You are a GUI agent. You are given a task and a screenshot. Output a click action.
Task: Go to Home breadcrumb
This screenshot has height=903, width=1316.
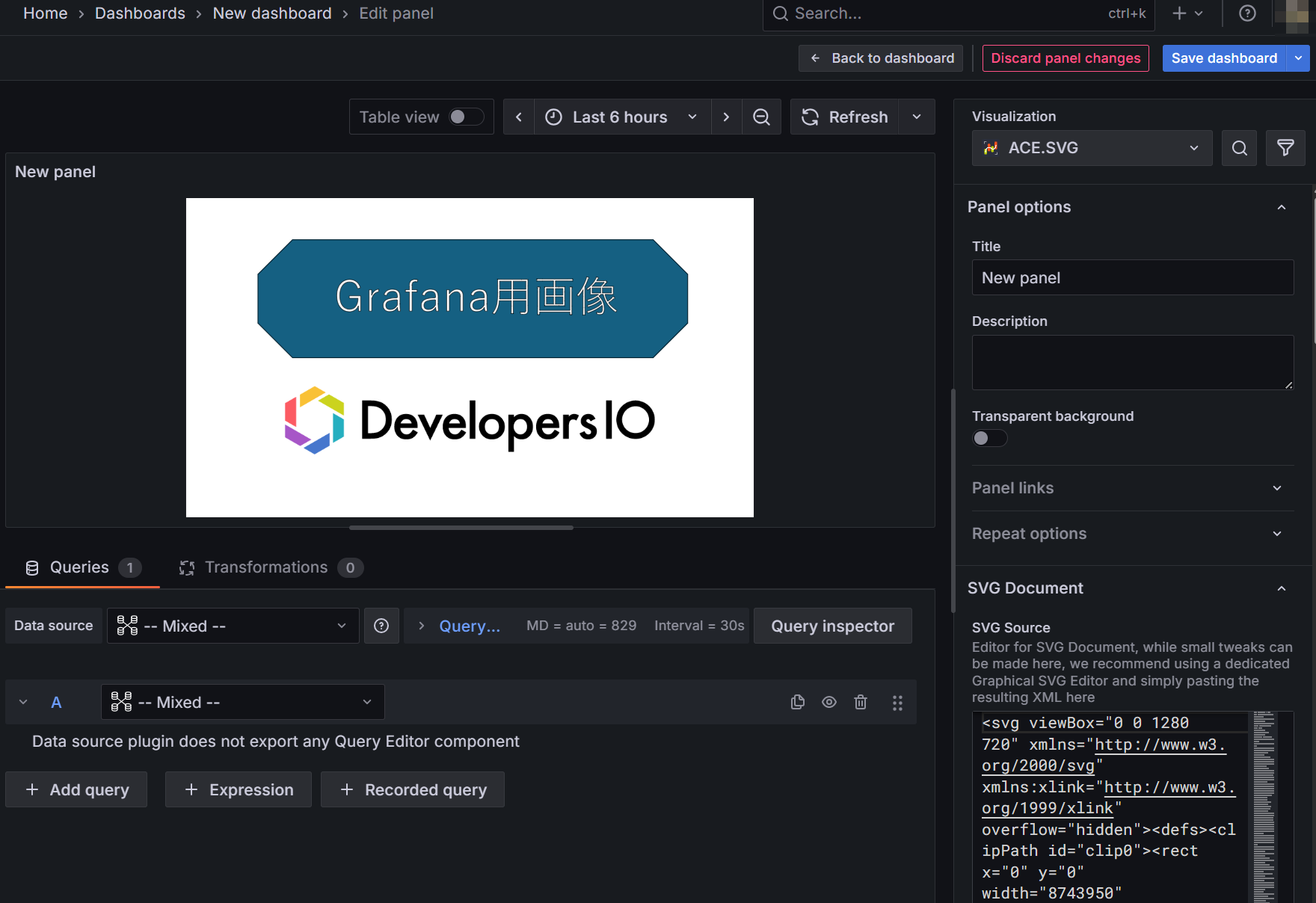tap(45, 13)
